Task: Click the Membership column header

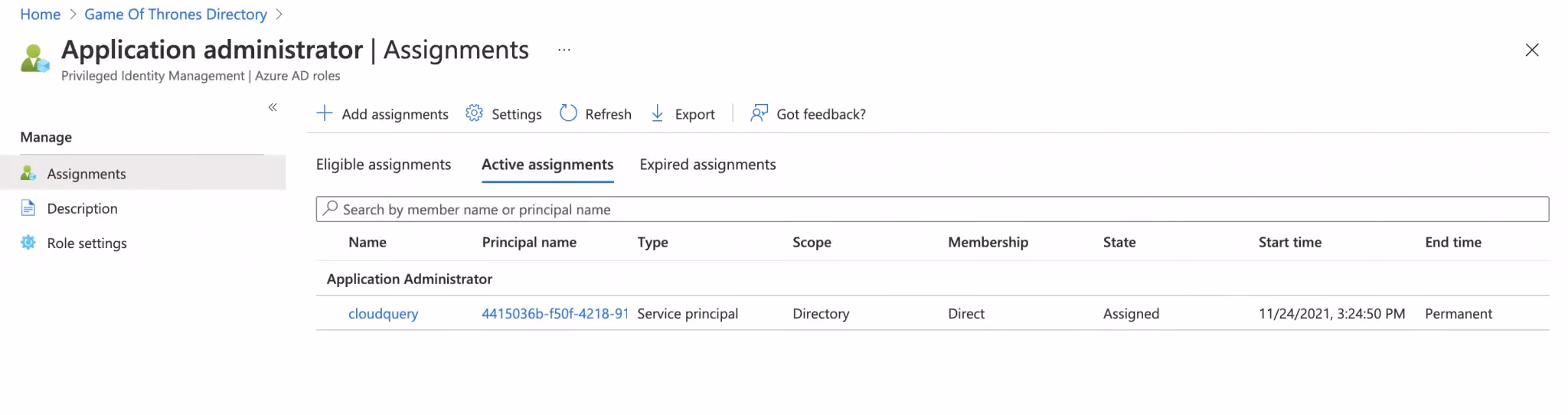Action: click(988, 242)
